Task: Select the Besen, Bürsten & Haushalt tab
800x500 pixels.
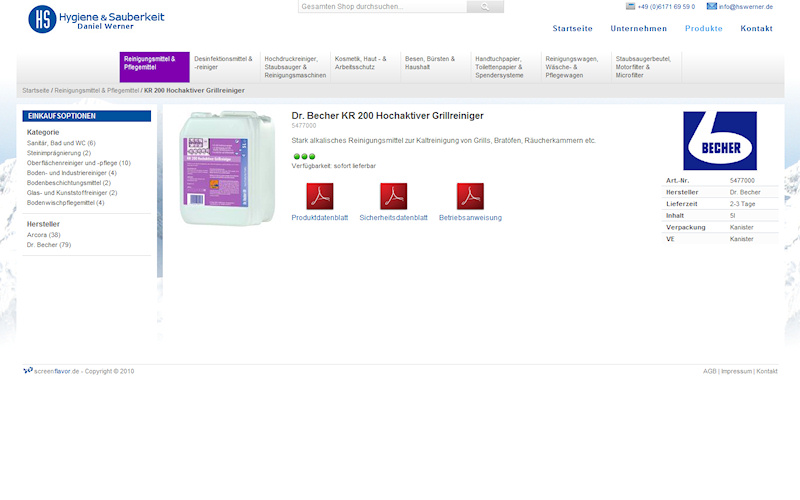Action: tap(436, 67)
